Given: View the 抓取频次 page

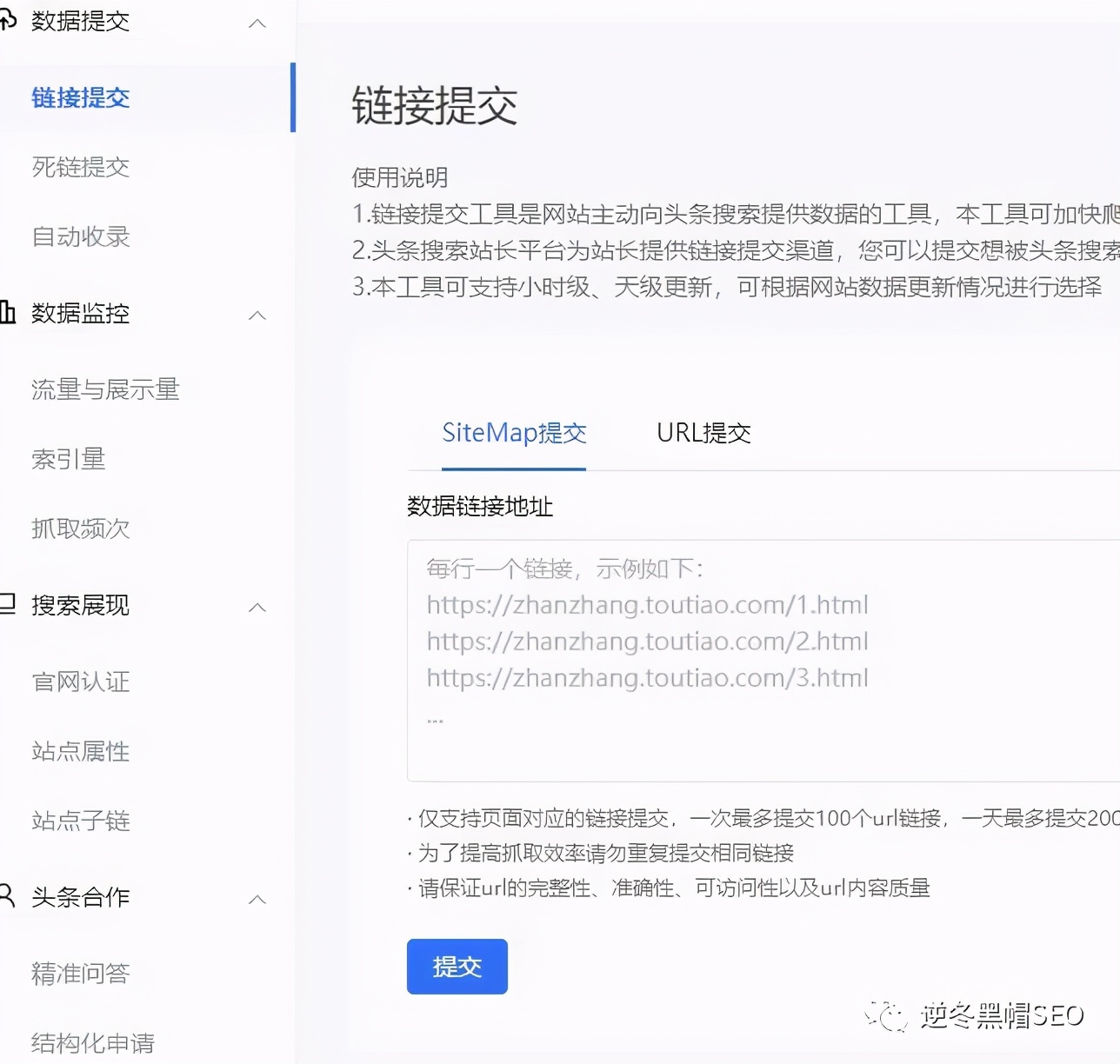Looking at the screenshot, I should [80, 529].
